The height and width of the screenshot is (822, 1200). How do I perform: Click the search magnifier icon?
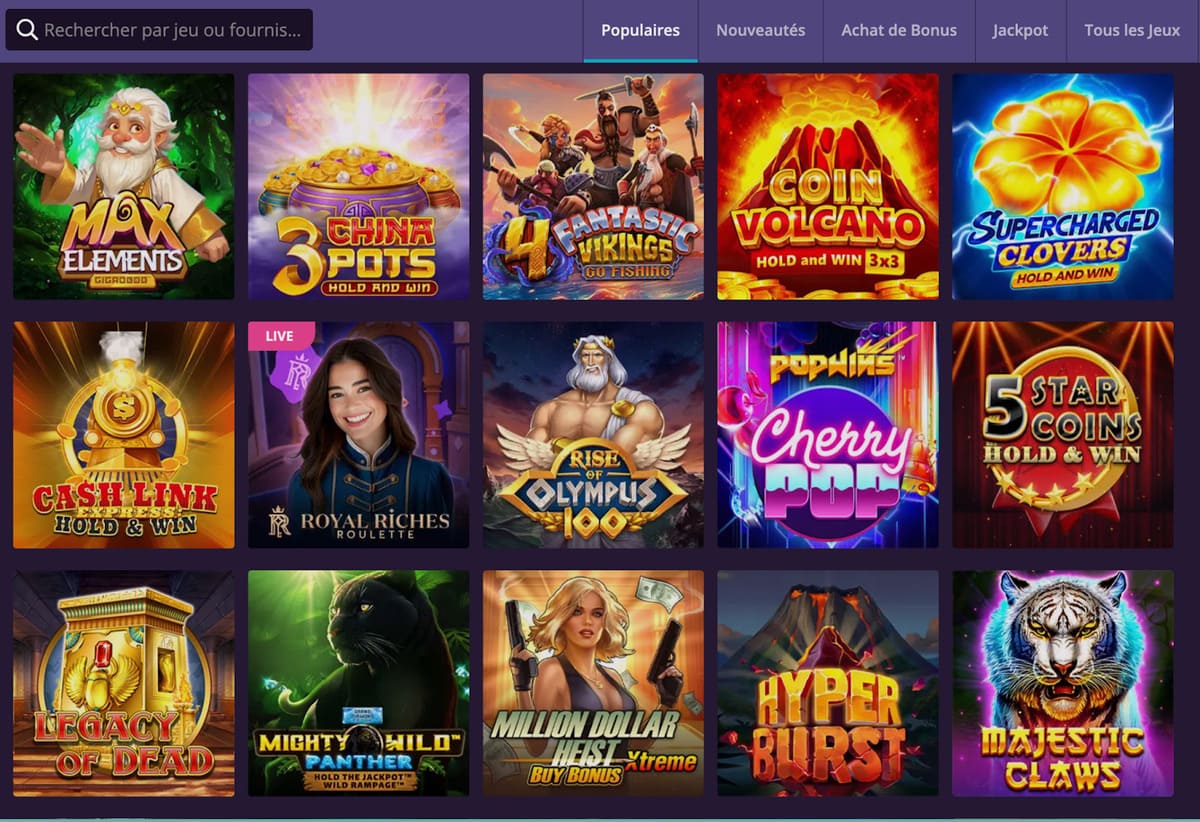click(x=27, y=30)
